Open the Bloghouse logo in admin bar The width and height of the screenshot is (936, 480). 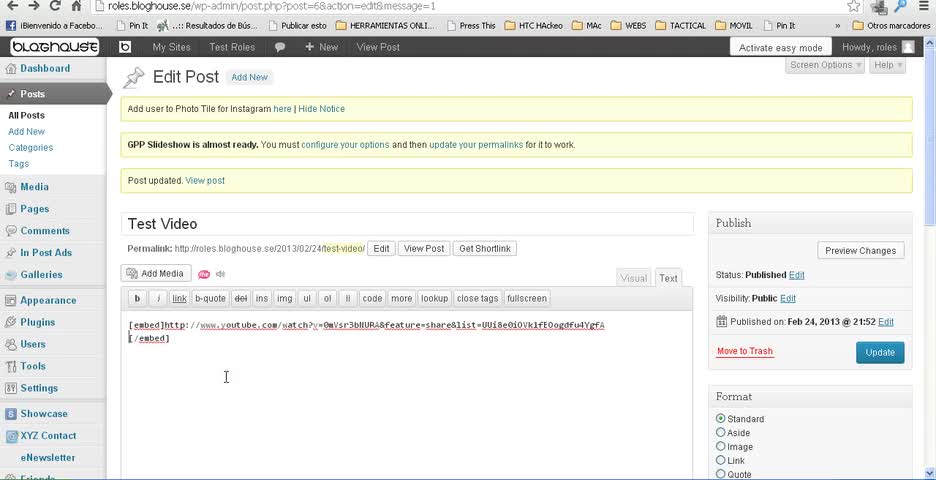54,47
